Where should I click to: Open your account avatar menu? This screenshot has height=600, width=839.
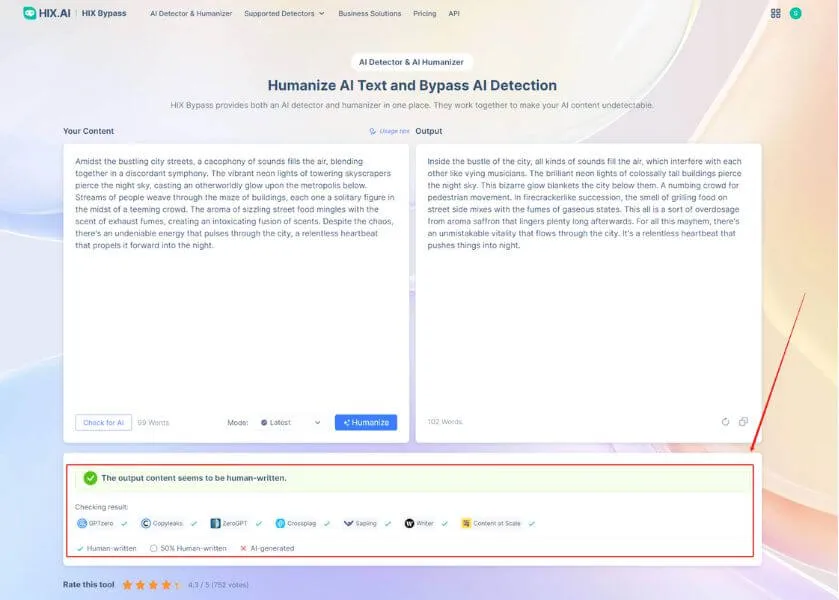coord(795,12)
